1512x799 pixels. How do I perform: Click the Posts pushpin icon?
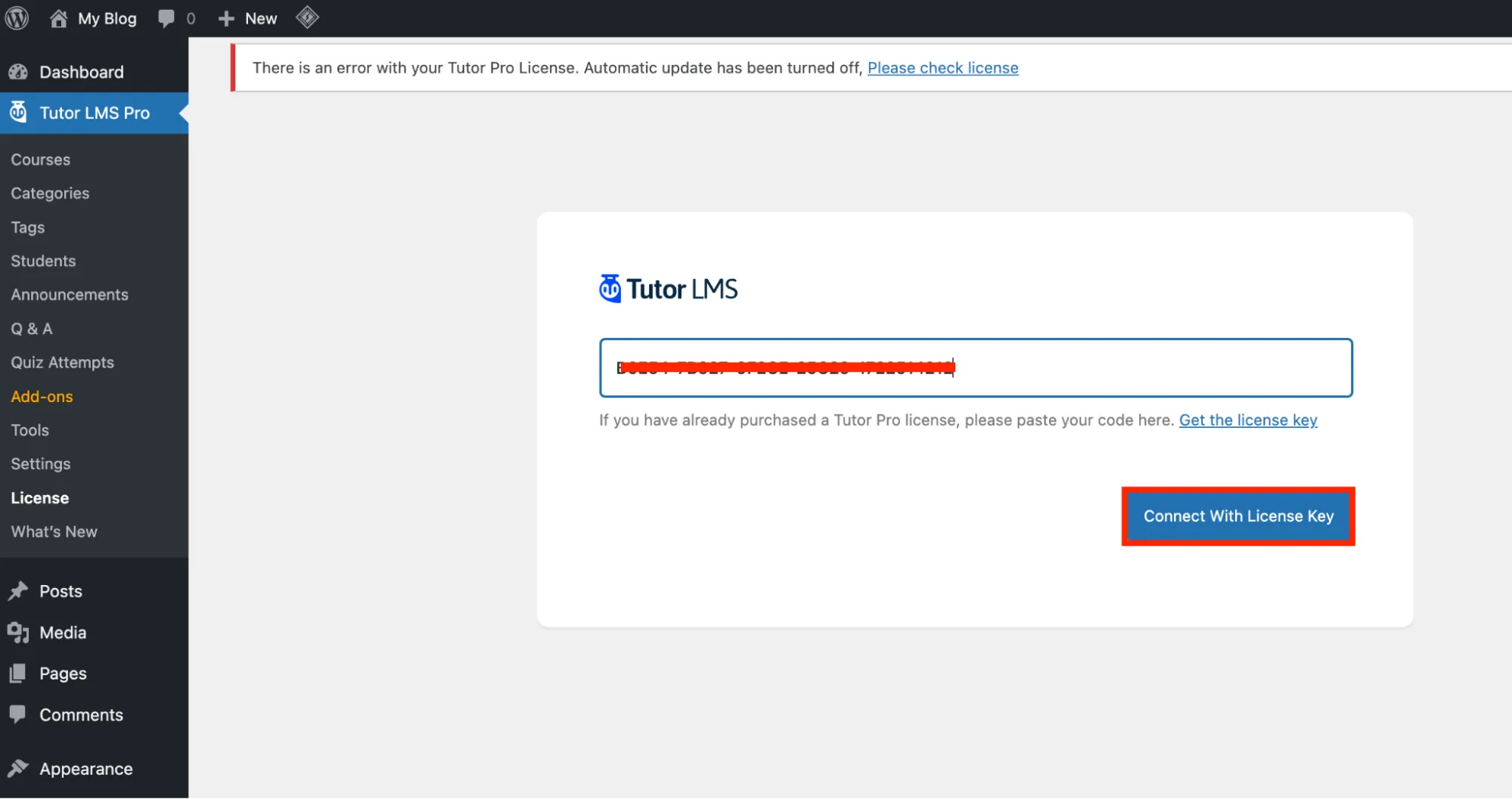[x=17, y=591]
